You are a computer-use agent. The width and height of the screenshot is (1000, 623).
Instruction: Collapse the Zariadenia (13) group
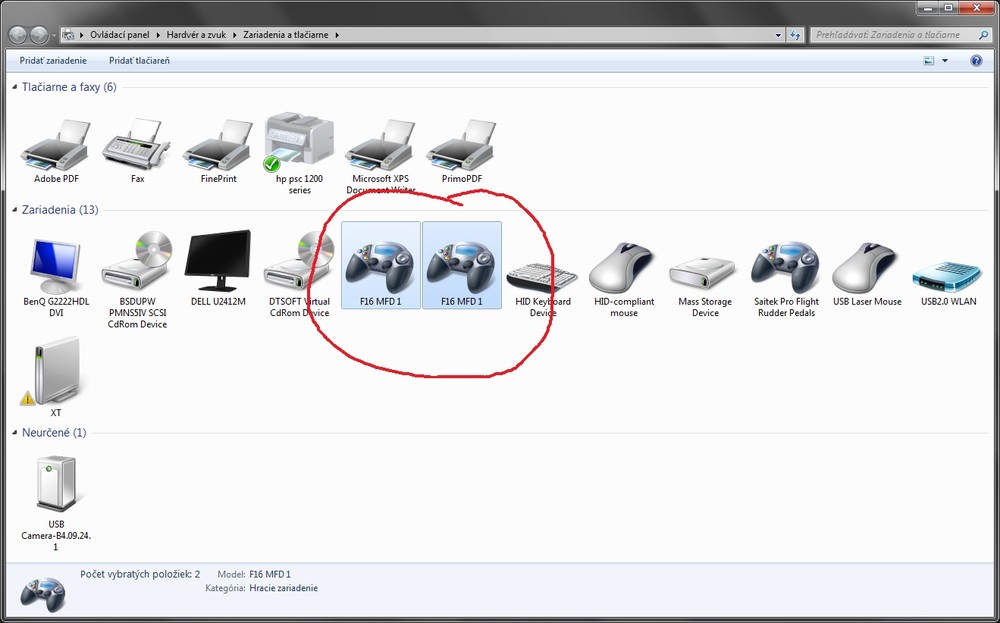click(15, 209)
